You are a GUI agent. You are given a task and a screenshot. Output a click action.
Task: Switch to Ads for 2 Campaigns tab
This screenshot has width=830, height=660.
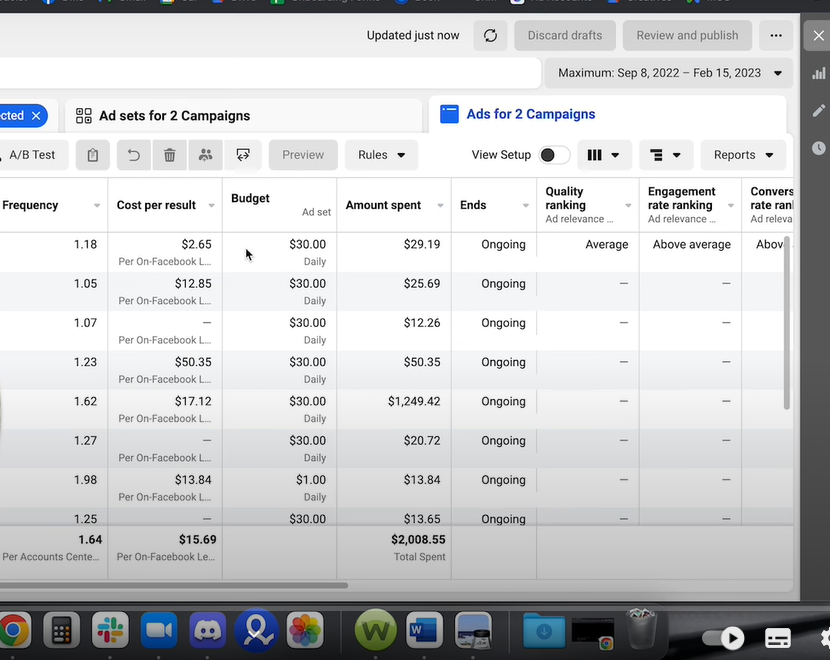click(607, 114)
